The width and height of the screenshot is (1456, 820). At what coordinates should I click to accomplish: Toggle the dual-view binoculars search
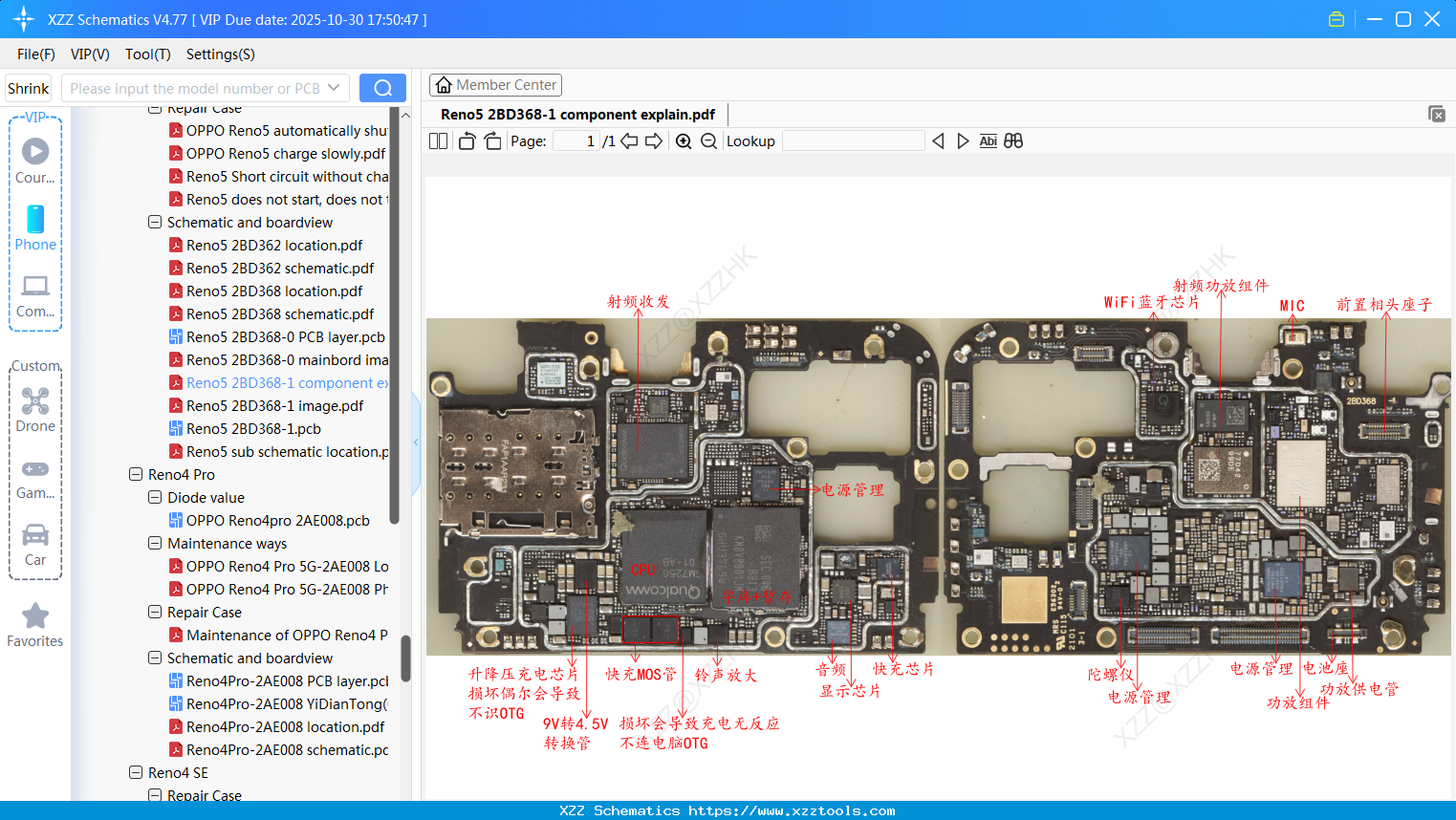1013,140
